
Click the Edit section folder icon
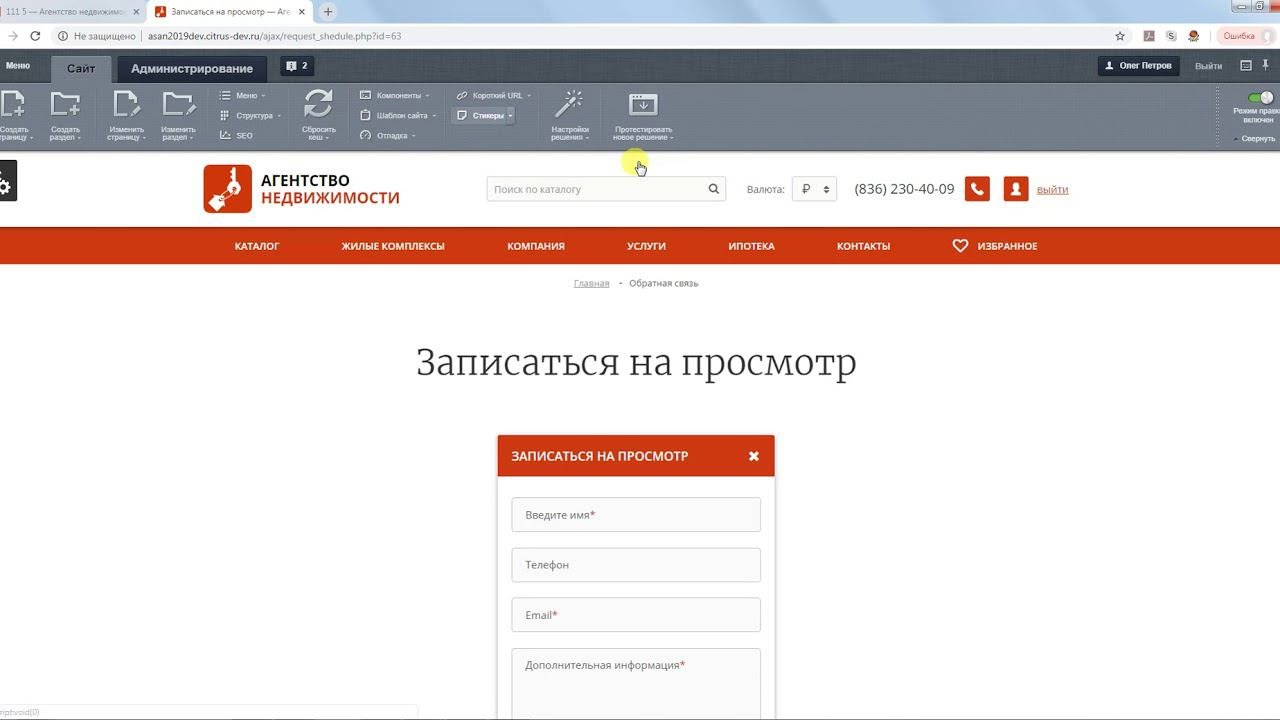(178, 104)
